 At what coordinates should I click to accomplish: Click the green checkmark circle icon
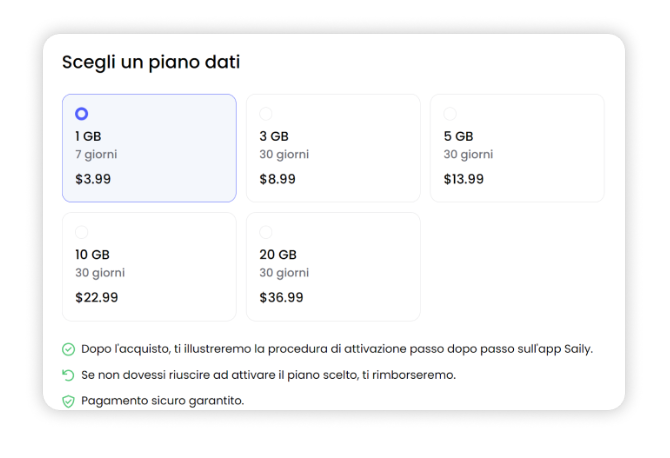(68, 349)
